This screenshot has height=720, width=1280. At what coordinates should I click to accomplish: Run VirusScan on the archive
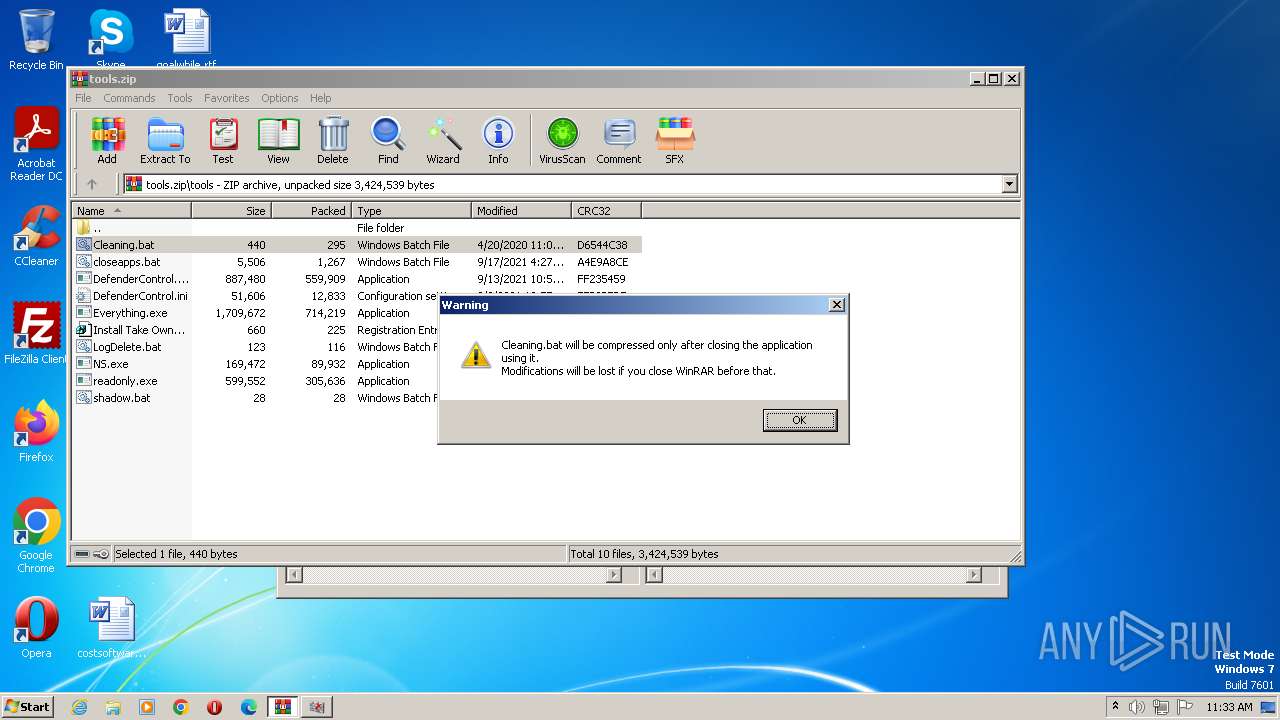click(x=562, y=141)
